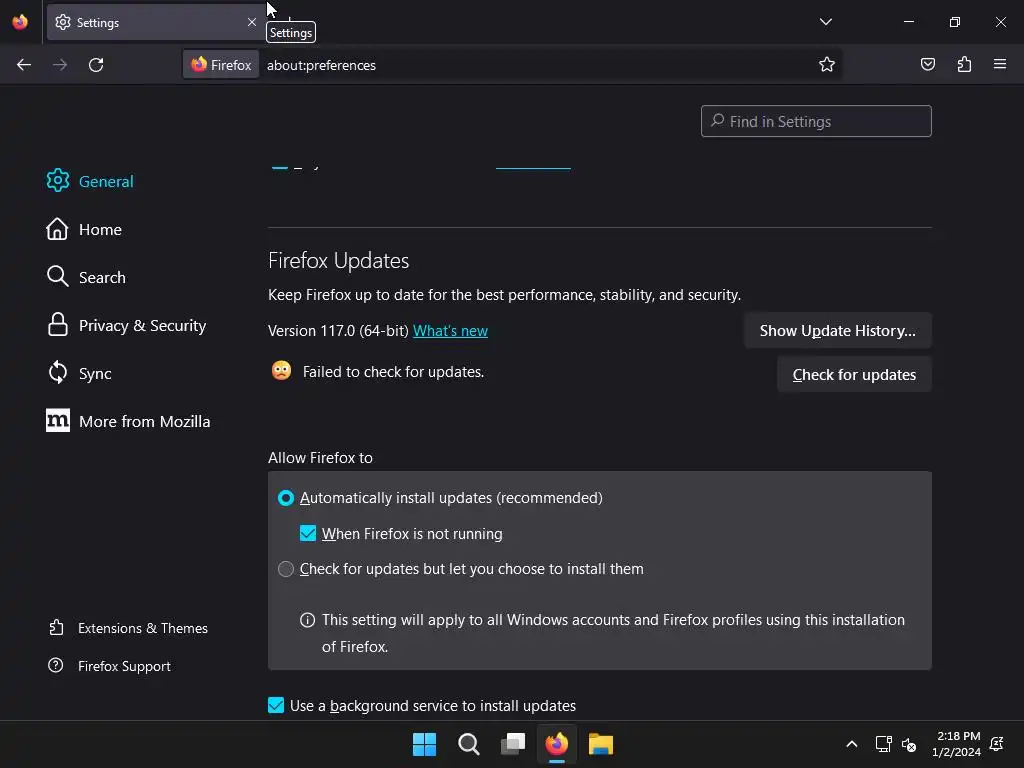Viewport: 1024px width, 768px height.
Task: Open the General settings category
Action: coord(90,181)
